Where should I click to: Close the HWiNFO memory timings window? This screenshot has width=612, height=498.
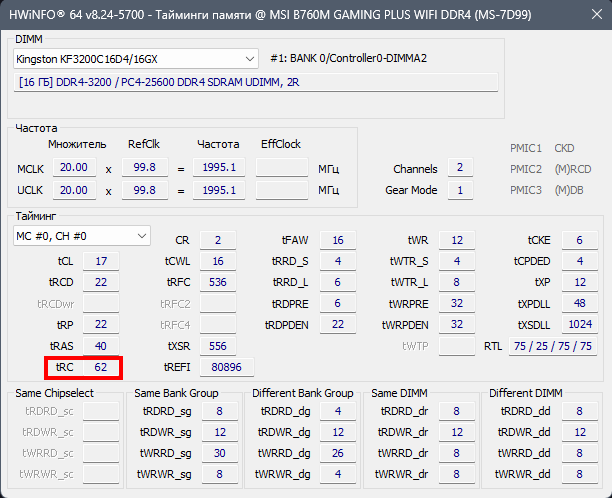click(x=596, y=14)
